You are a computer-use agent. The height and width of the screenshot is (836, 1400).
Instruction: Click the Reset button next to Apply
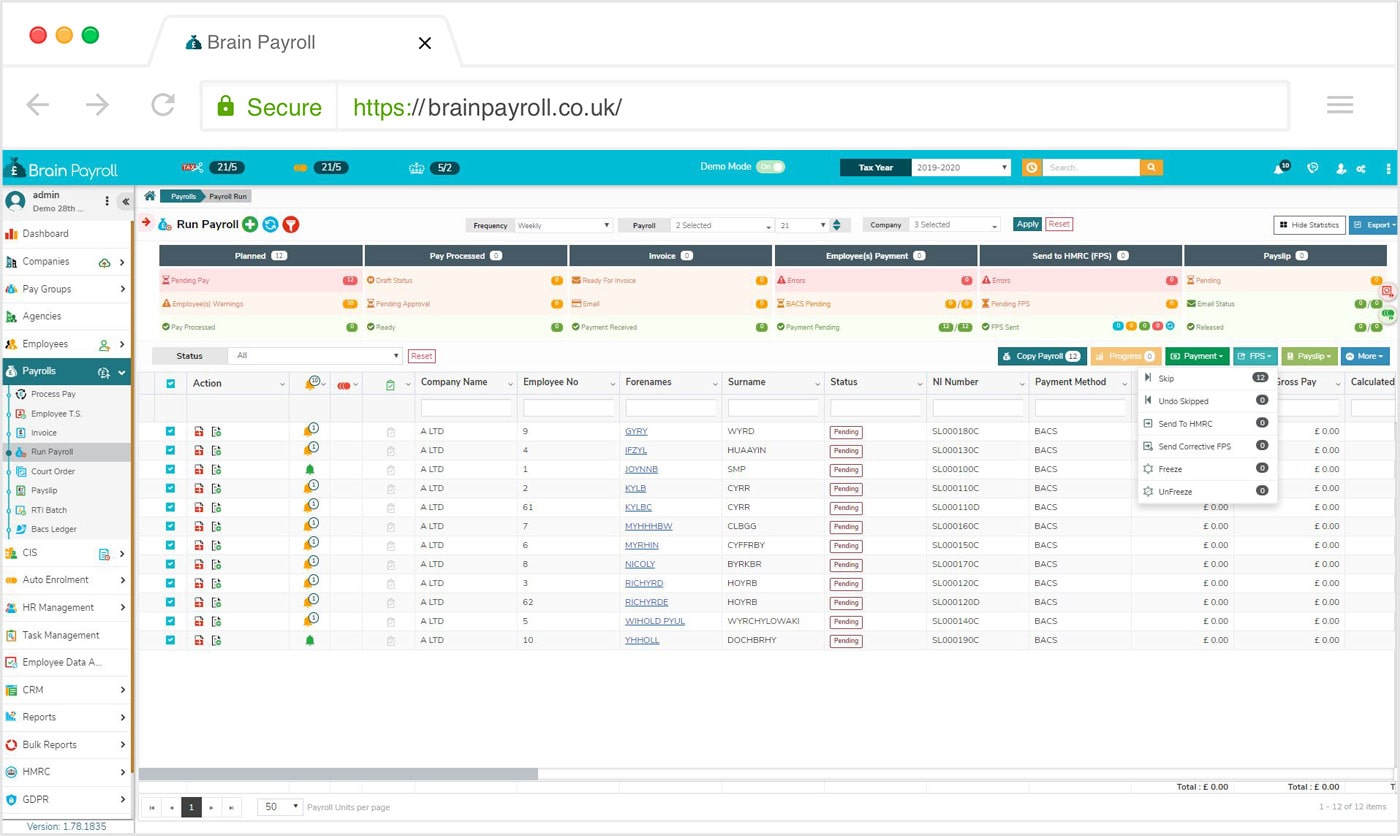coord(1059,224)
